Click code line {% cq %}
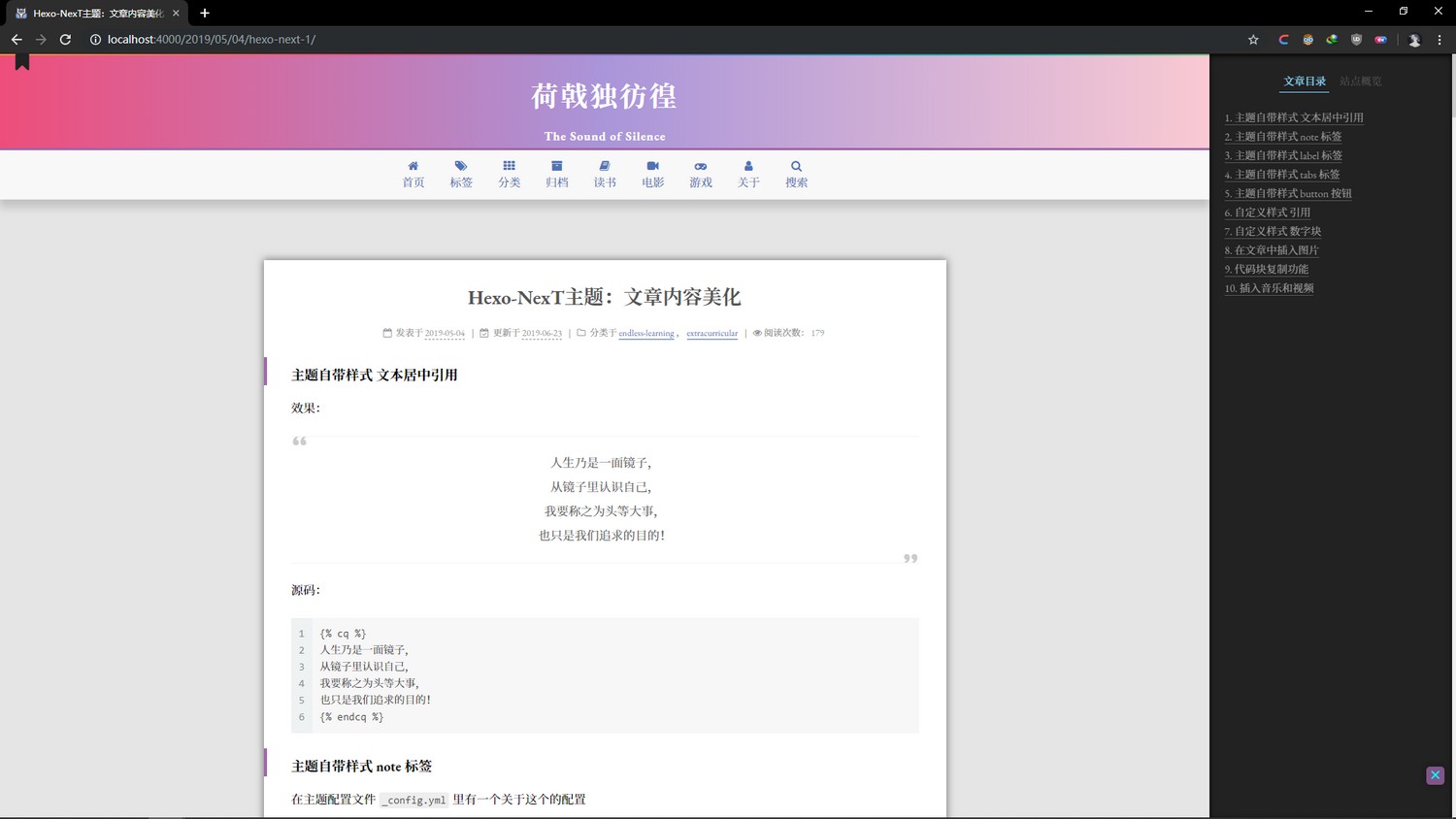 click(x=343, y=634)
